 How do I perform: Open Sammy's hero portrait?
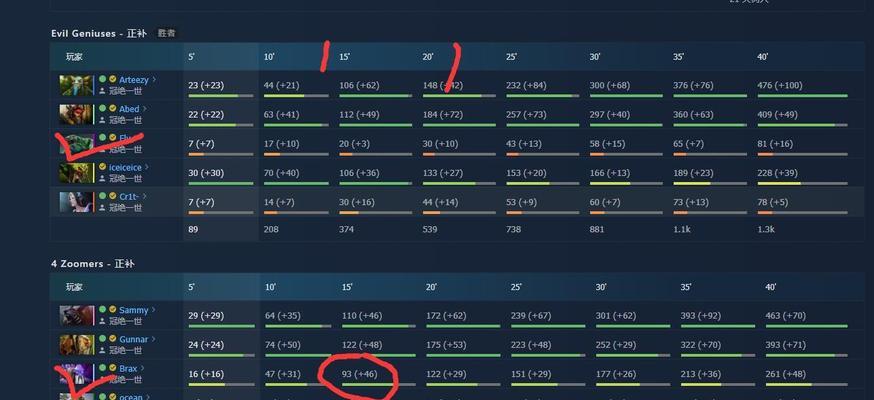[77, 315]
